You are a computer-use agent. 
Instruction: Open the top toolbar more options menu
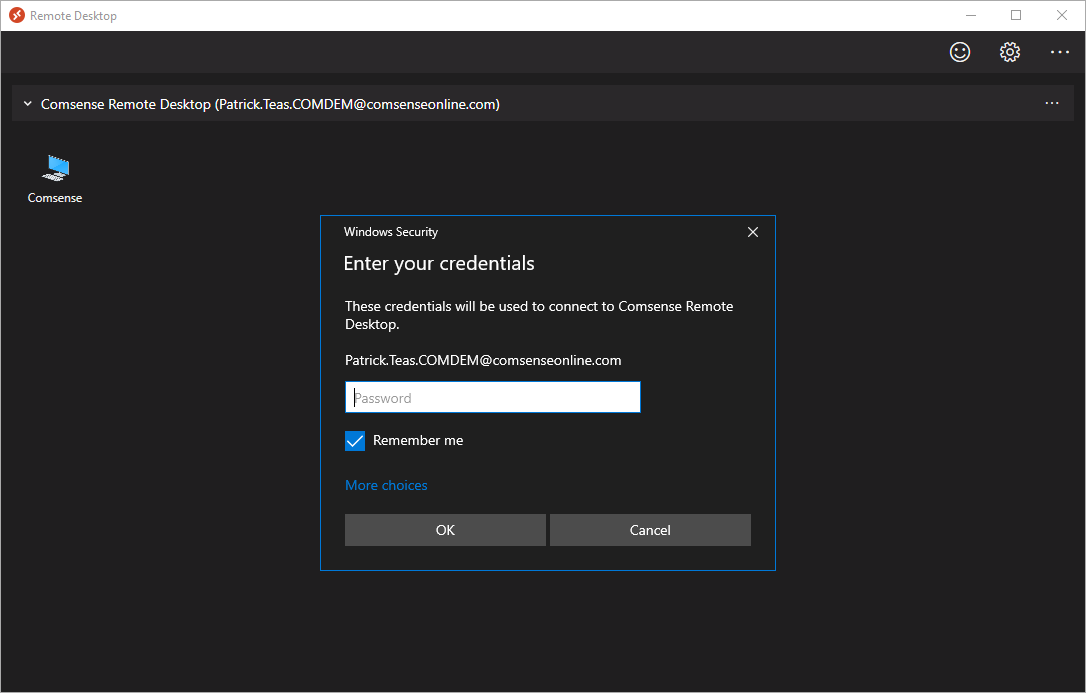(1060, 52)
